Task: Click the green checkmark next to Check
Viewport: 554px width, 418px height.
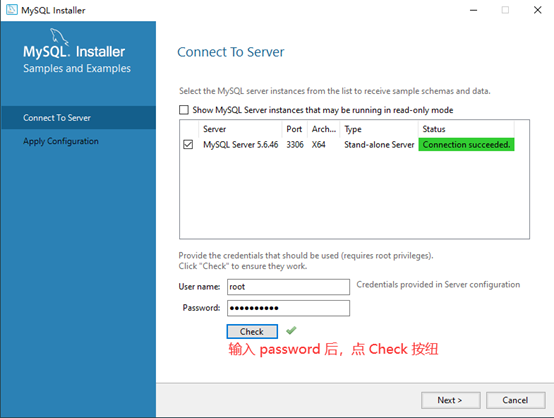Action: coord(291,330)
